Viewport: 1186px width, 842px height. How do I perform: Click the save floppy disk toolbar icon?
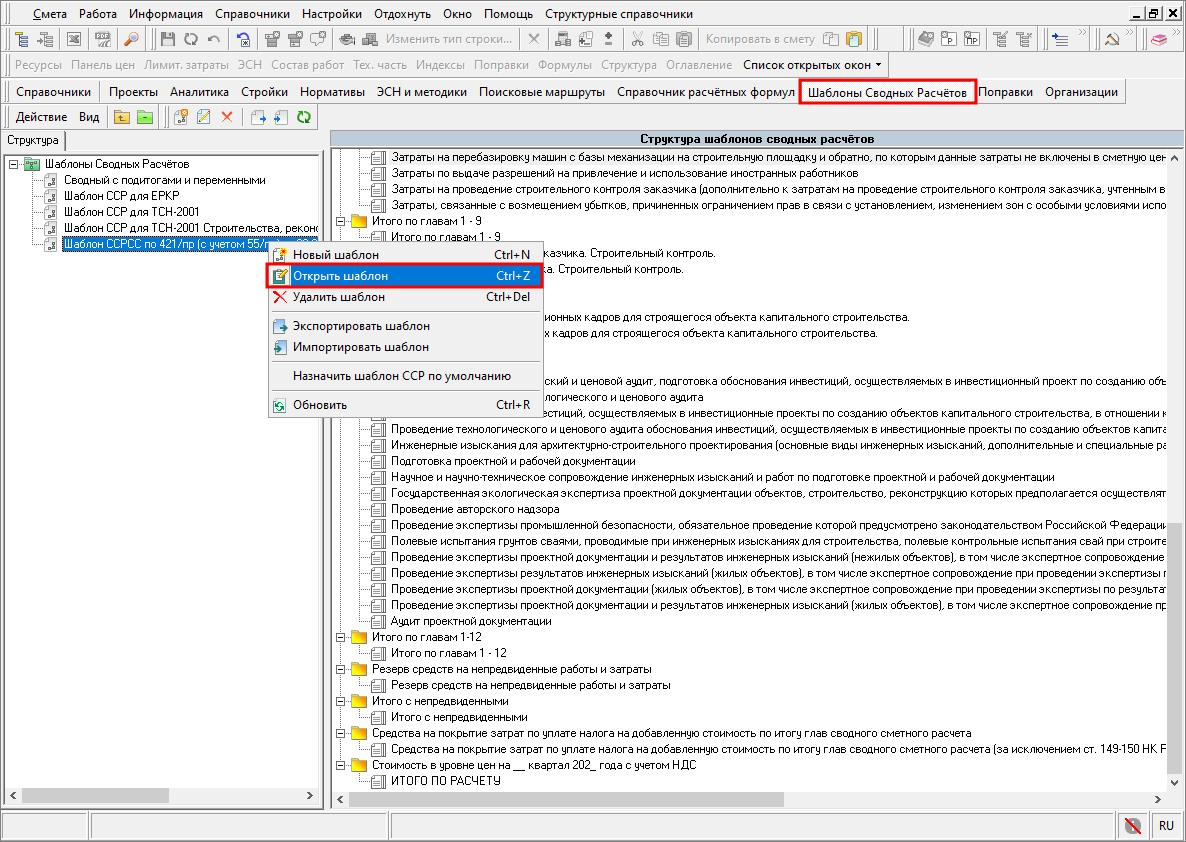(x=167, y=40)
